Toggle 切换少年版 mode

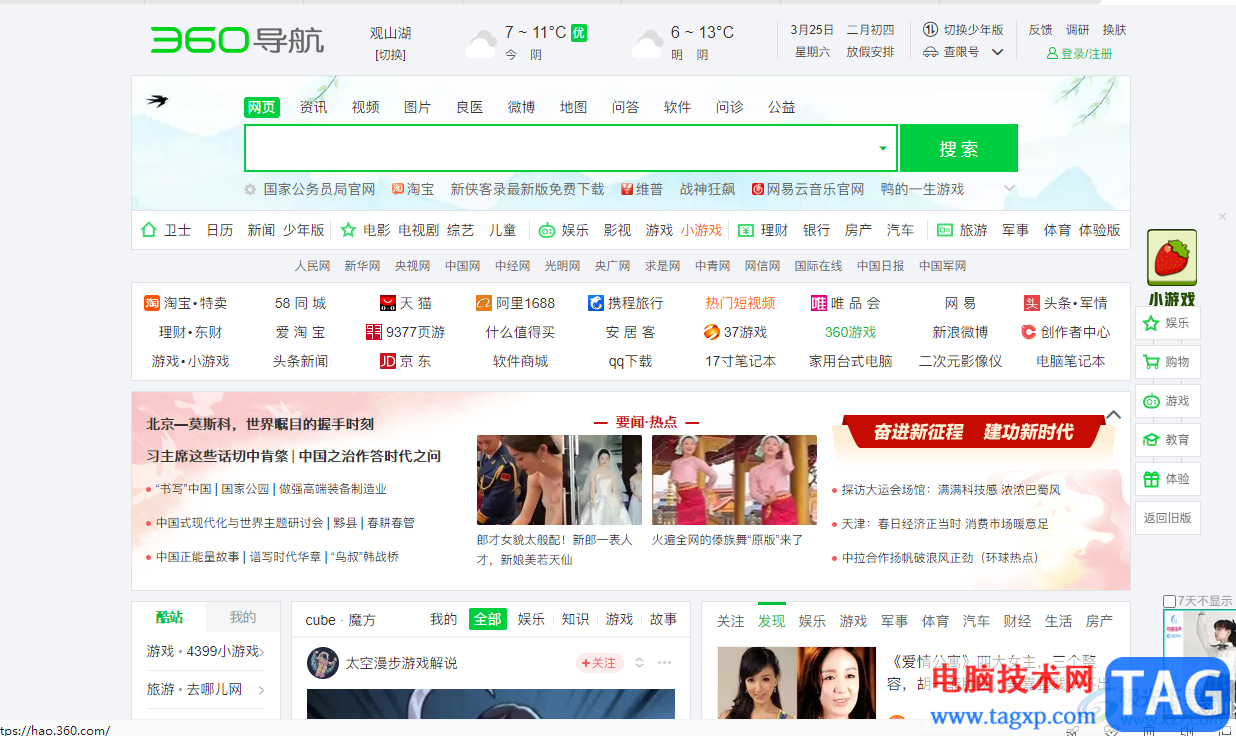963,30
